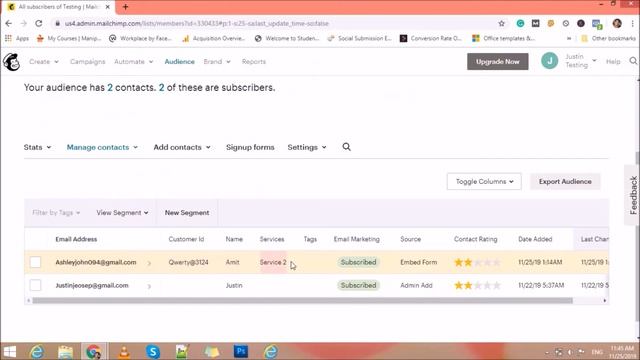This screenshot has width=640, height=360.
Task: Open the View Segment dropdown
Action: click(122, 213)
